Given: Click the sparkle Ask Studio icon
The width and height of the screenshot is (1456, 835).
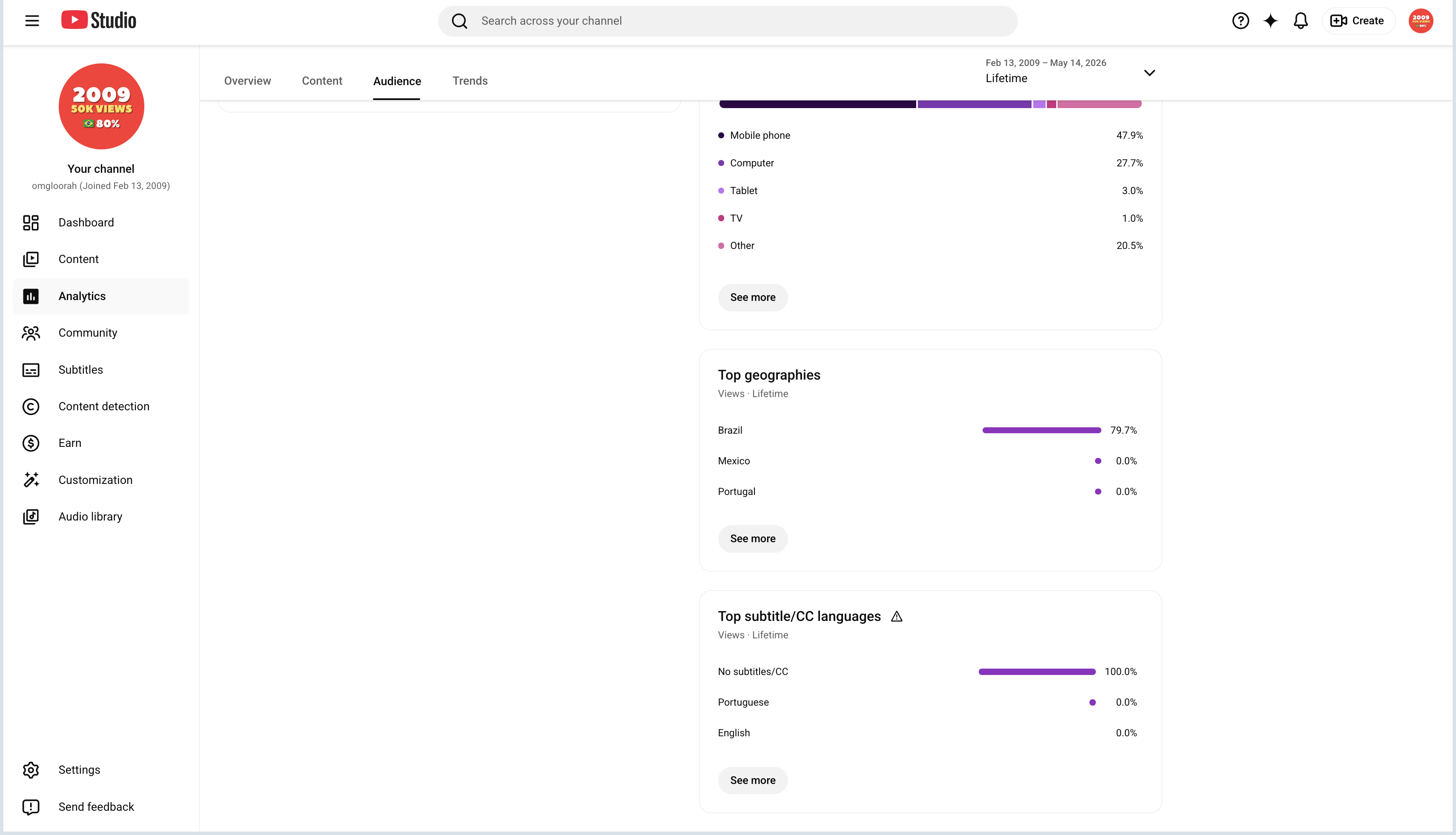Looking at the screenshot, I should tap(1271, 21).
